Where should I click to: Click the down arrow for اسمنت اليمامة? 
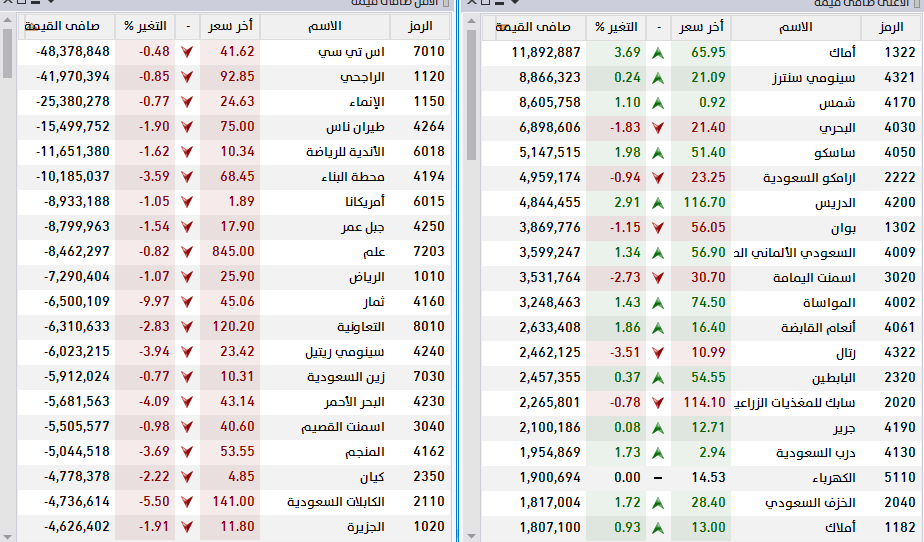[x=658, y=278]
